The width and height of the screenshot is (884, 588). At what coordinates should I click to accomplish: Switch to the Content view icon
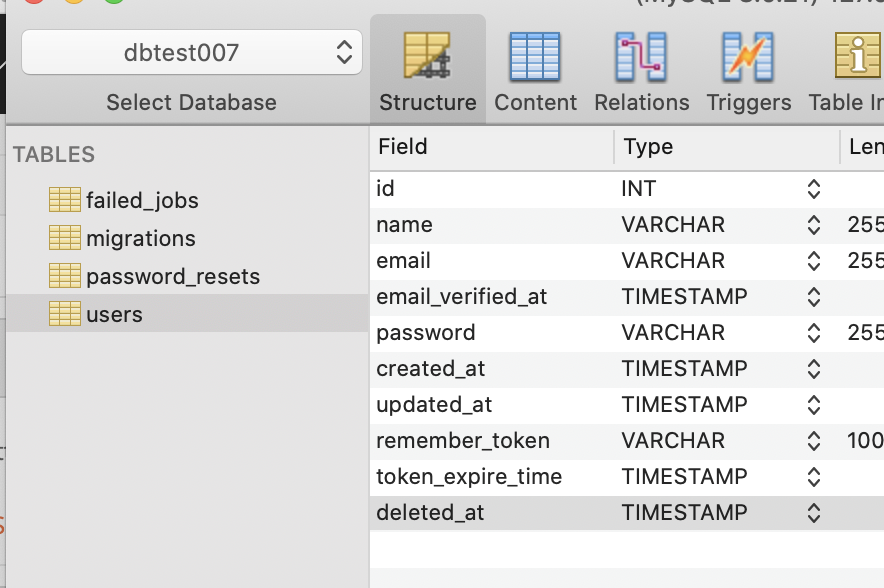[x=535, y=58]
